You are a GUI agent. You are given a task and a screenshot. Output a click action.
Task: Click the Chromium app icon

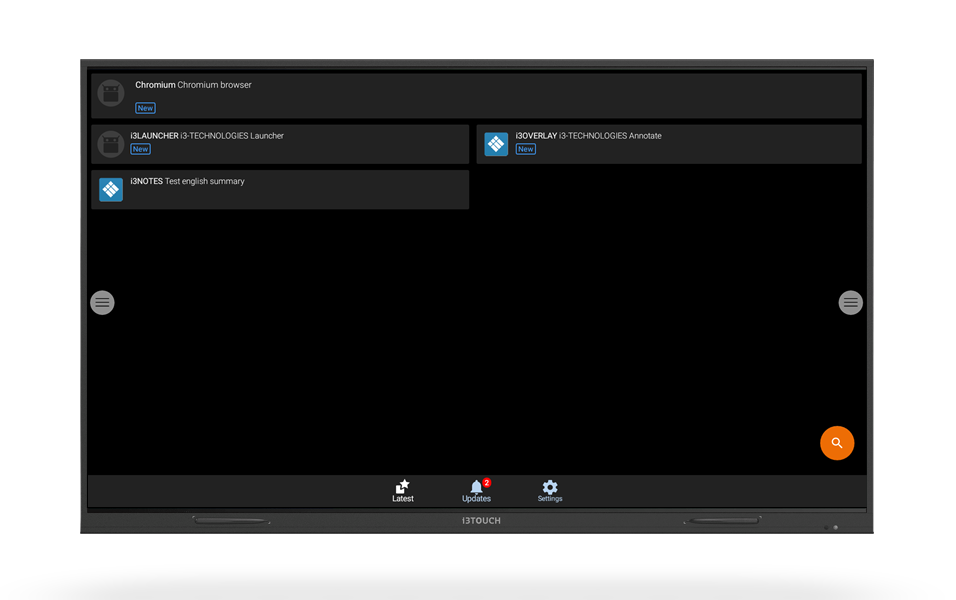(x=111, y=94)
